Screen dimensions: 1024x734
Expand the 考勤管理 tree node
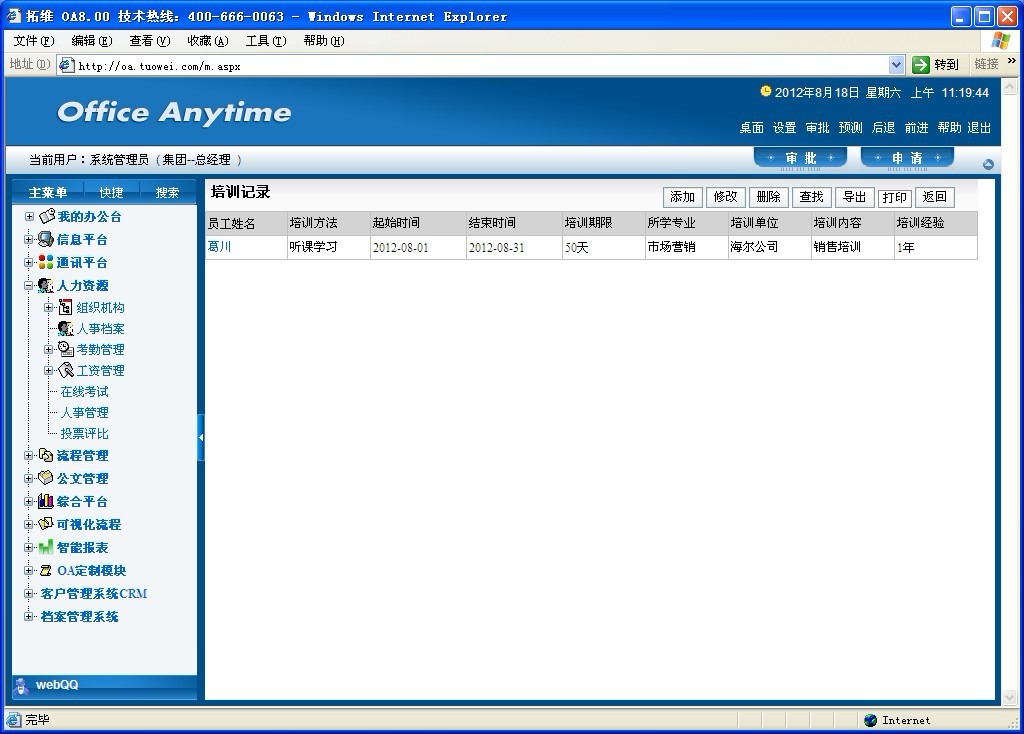pos(49,349)
